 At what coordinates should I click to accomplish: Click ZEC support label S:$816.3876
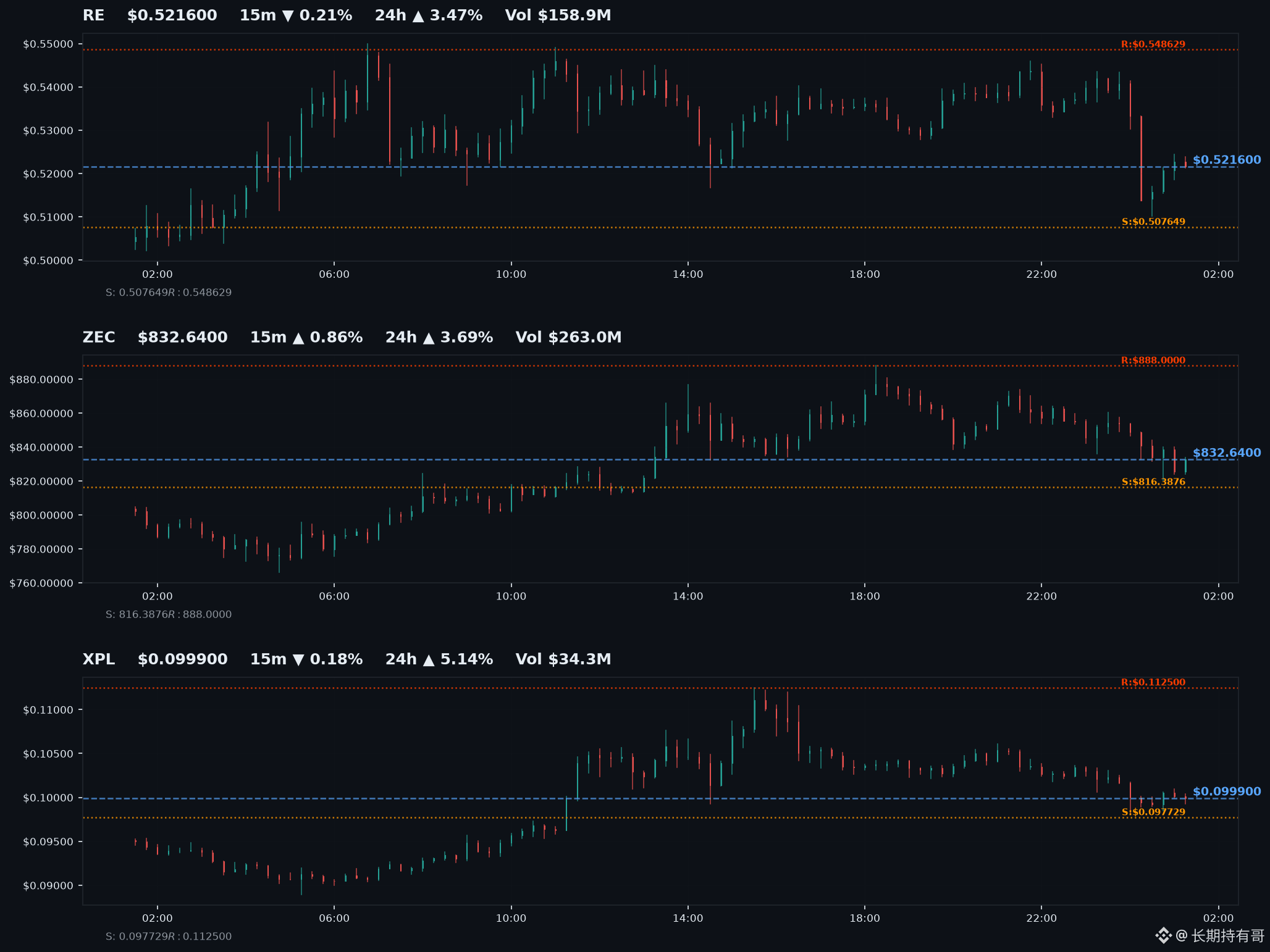(x=1153, y=482)
